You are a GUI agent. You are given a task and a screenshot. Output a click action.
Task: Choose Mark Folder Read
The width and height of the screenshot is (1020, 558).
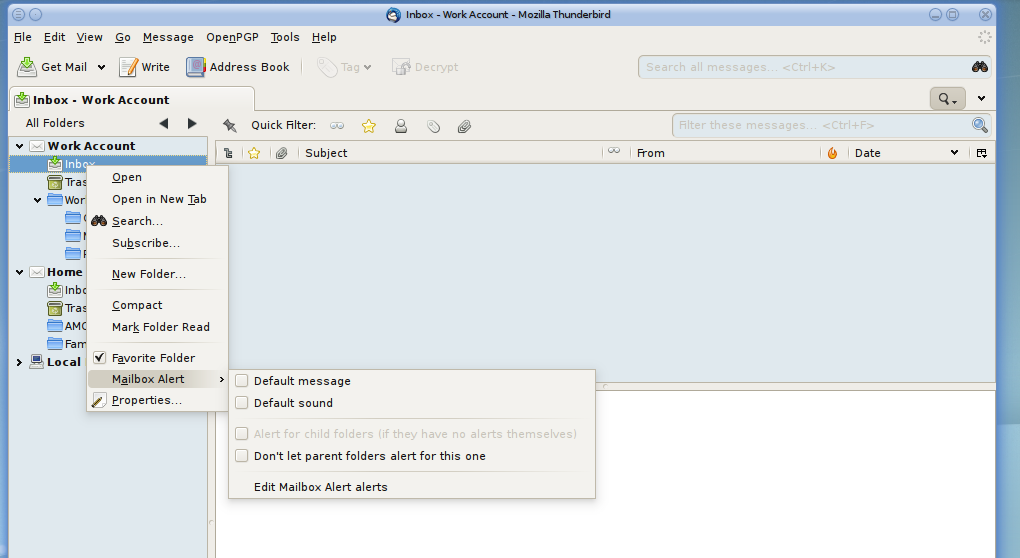tap(157, 327)
